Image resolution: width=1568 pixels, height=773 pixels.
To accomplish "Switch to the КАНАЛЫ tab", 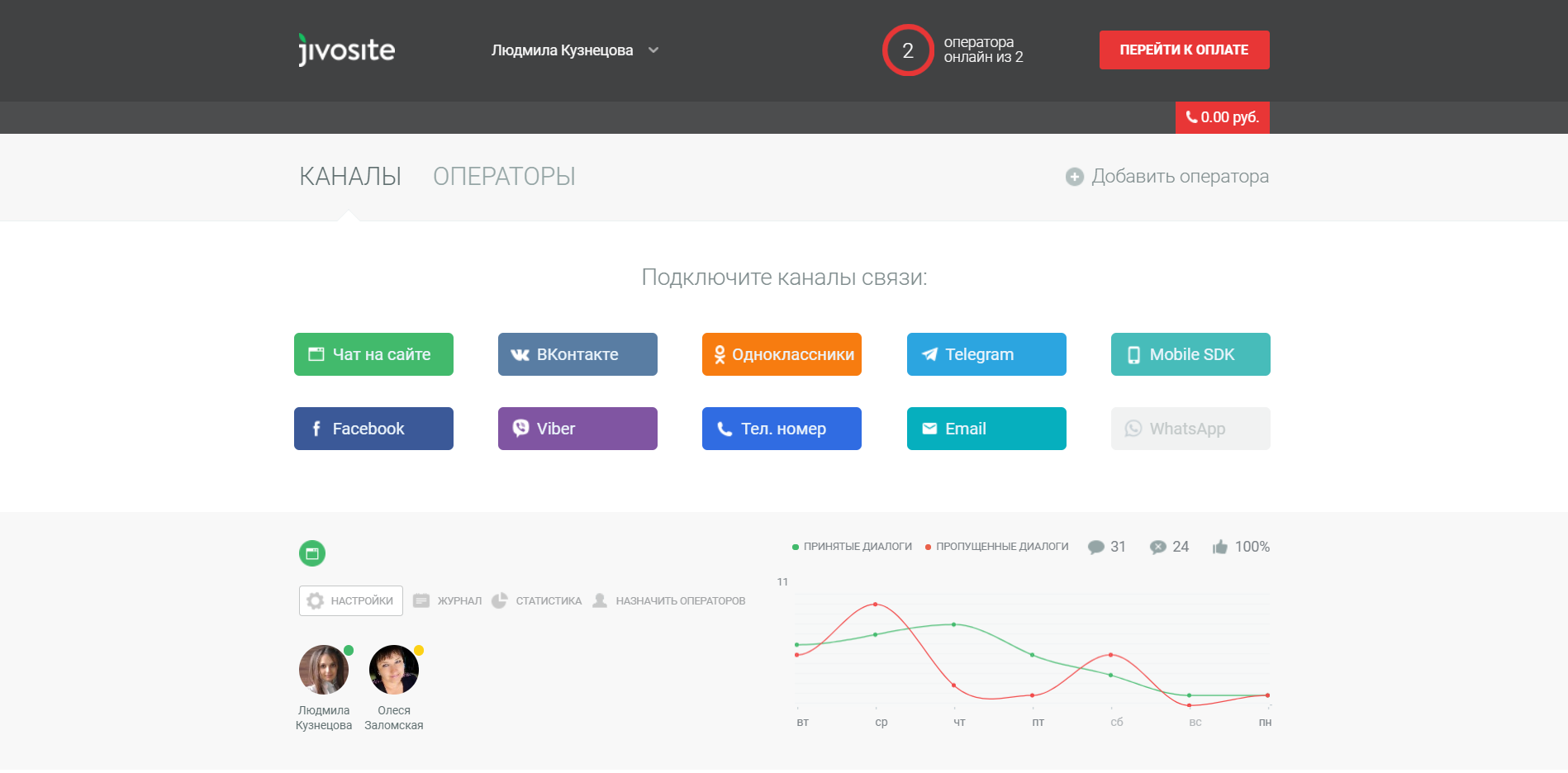I will pyautogui.click(x=350, y=177).
